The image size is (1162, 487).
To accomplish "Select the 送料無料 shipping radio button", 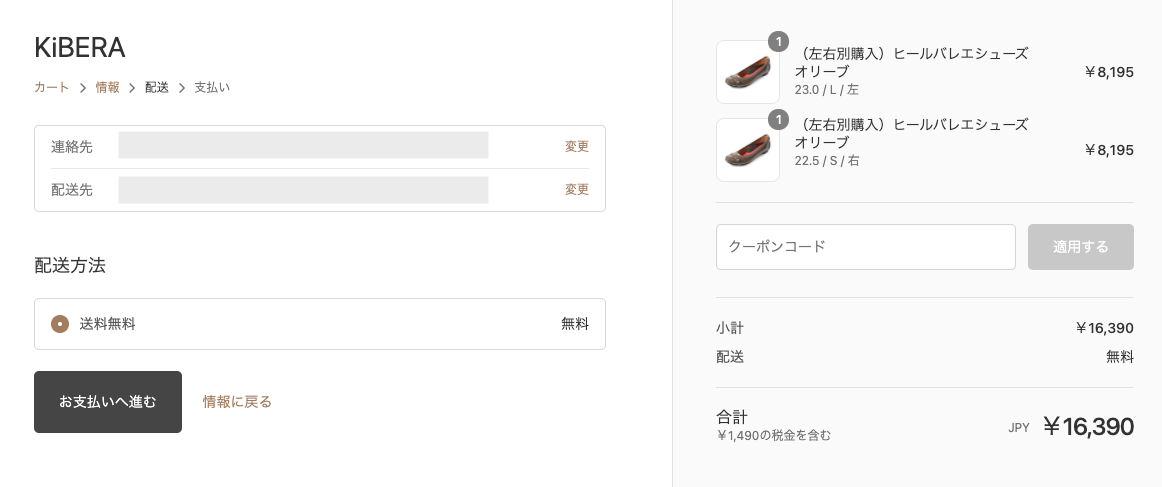I will pyautogui.click(x=60, y=324).
